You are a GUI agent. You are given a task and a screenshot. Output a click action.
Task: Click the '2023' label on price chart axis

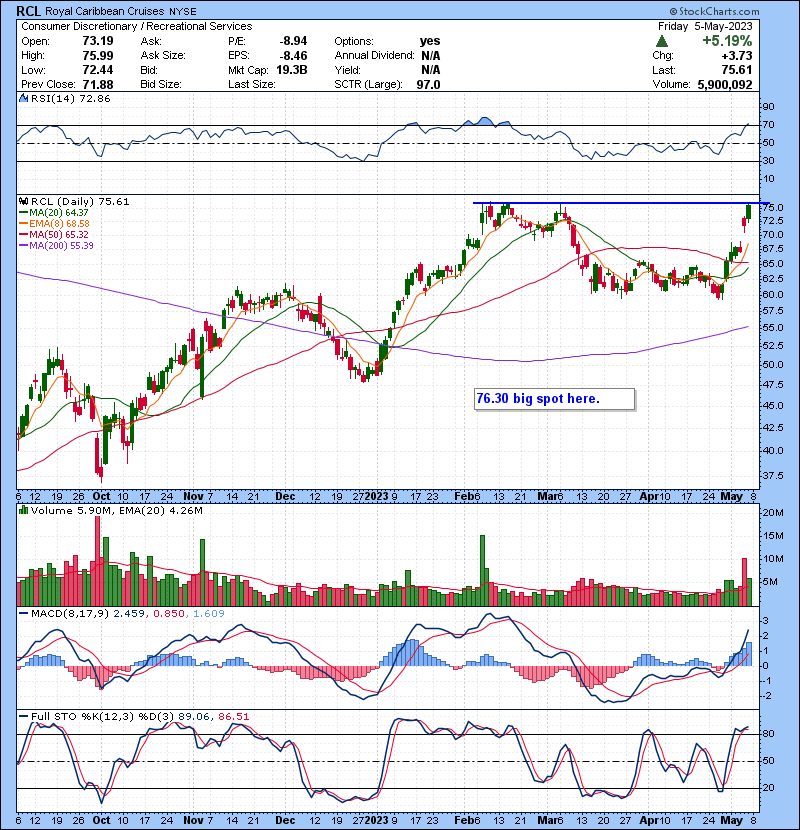coord(376,497)
